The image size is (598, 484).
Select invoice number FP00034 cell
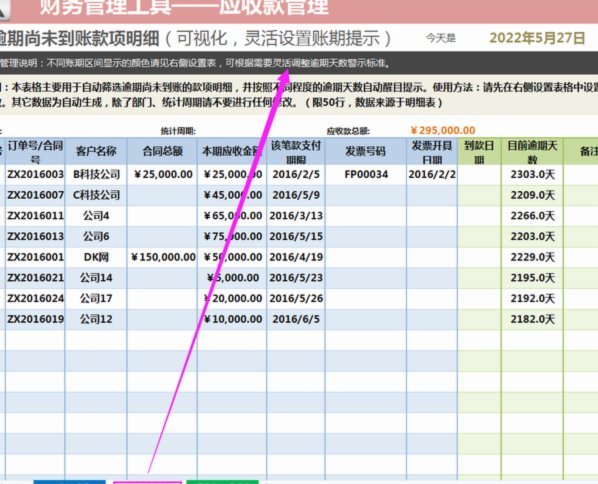pos(366,175)
